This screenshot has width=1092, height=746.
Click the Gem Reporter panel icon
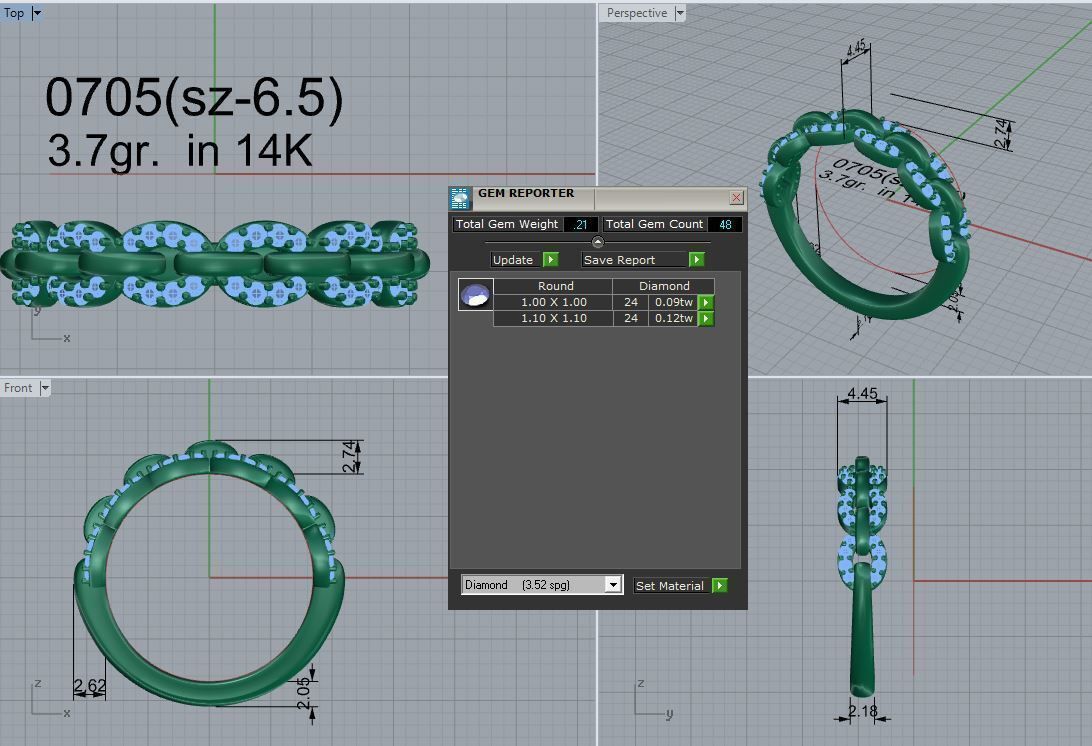(460, 199)
